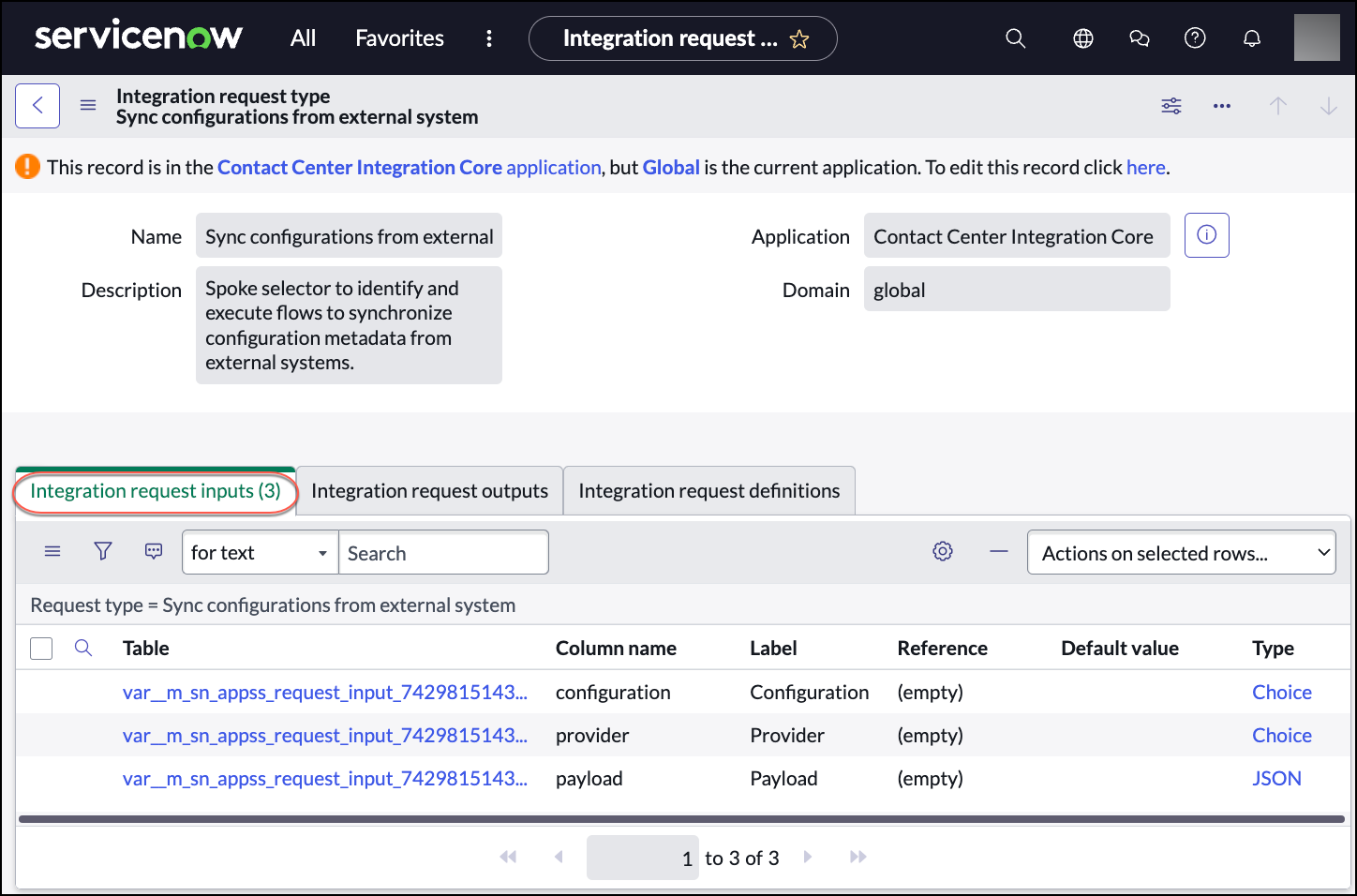This screenshot has height=896, width=1357.
Task: Open the globe scope selector icon
Action: [x=1083, y=38]
